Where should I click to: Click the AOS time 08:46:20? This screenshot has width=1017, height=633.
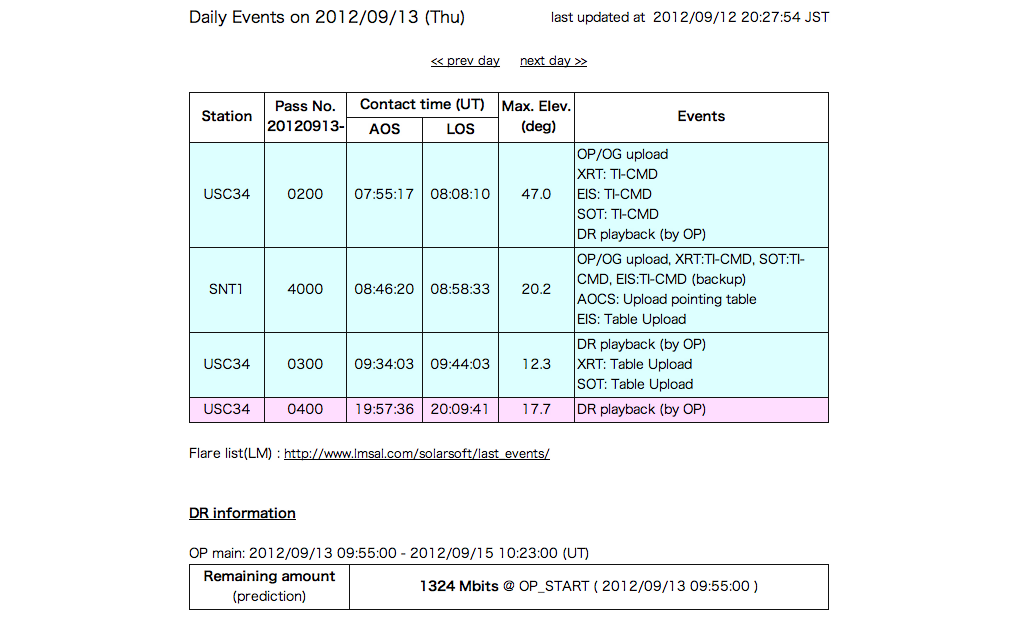pyautogui.click(x=384, y=290)
